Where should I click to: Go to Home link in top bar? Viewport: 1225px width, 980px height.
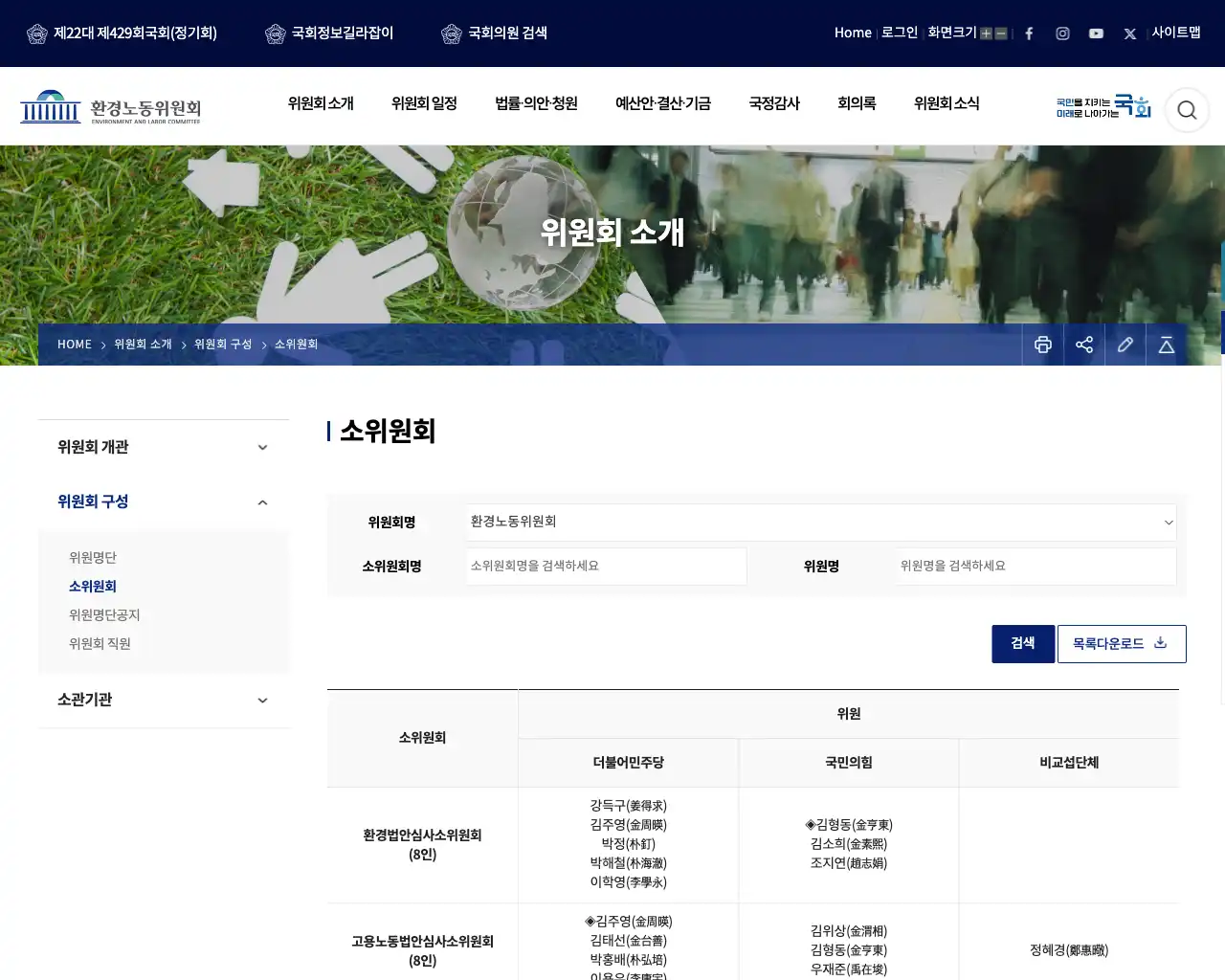(853, 33)
